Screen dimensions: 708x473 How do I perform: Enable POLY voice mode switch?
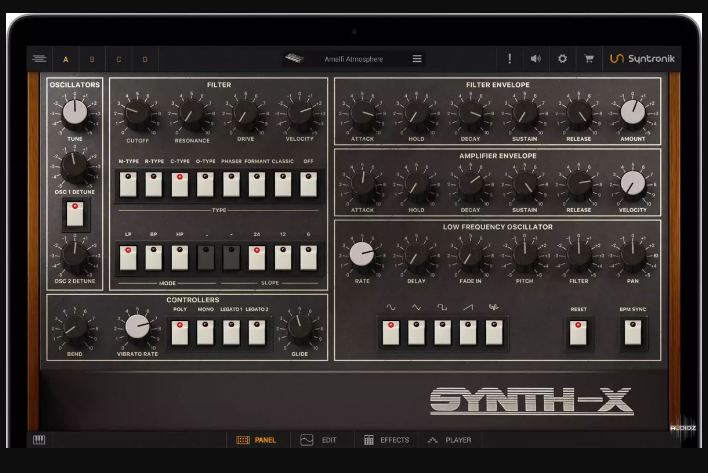[x=180, y=333]
